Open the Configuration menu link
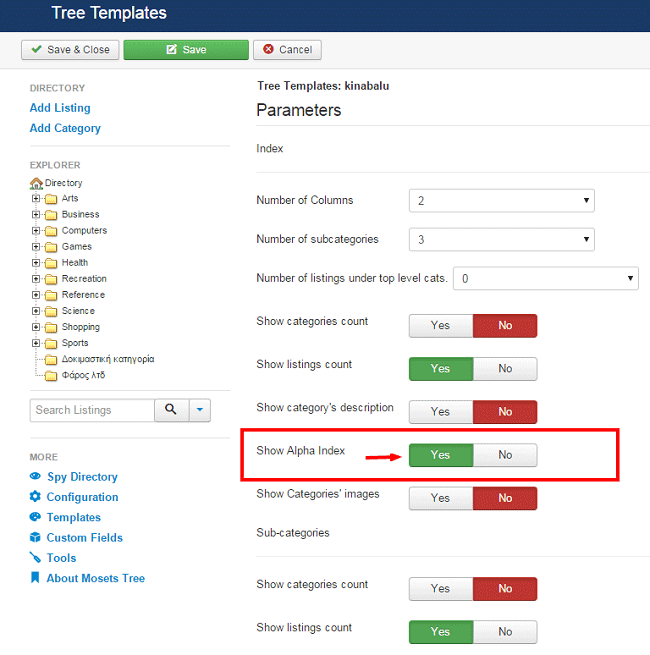This screenshot has width=650, height=655. tap(82, 497)
